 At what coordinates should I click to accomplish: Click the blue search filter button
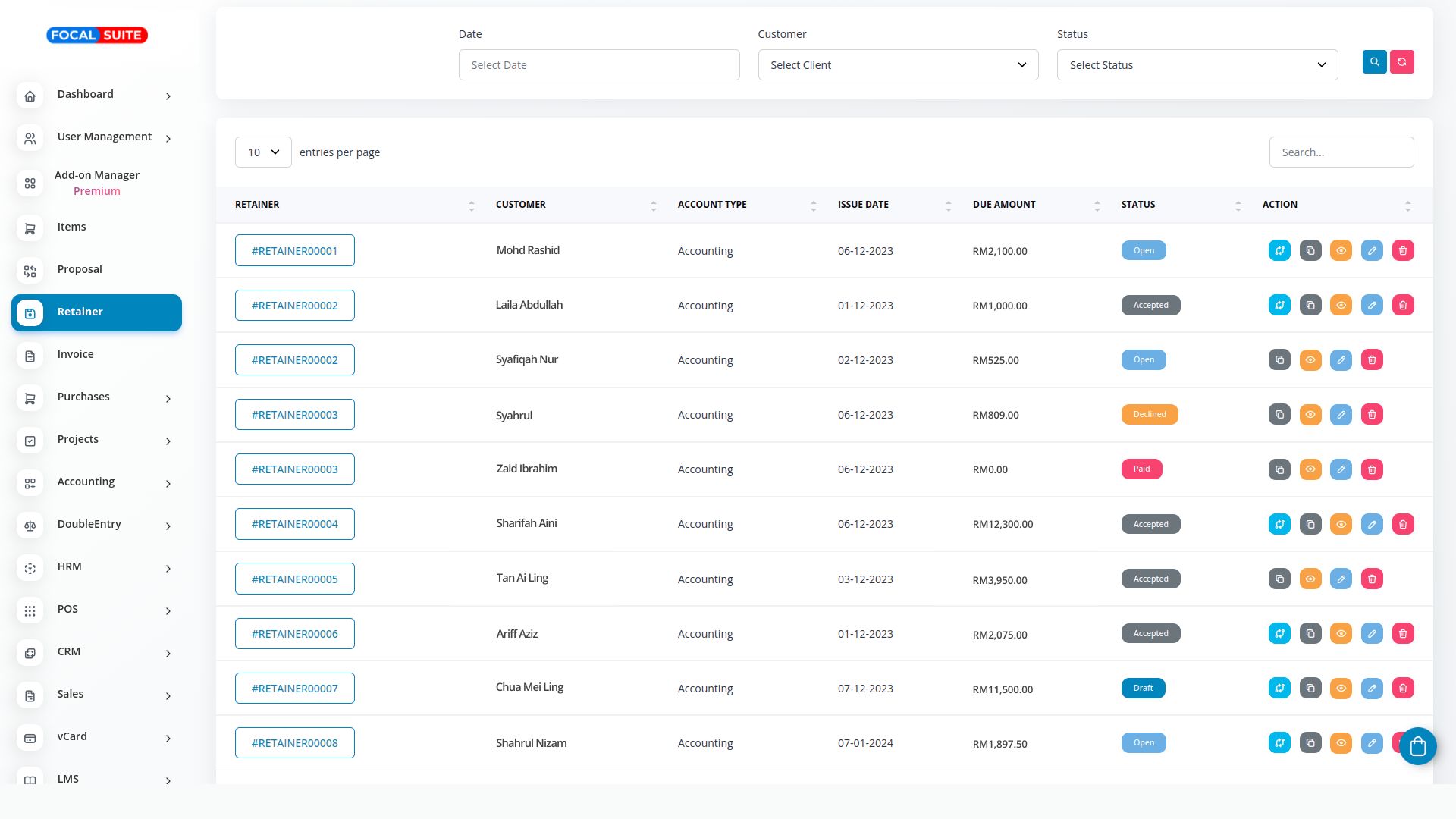click(1374, 62)
